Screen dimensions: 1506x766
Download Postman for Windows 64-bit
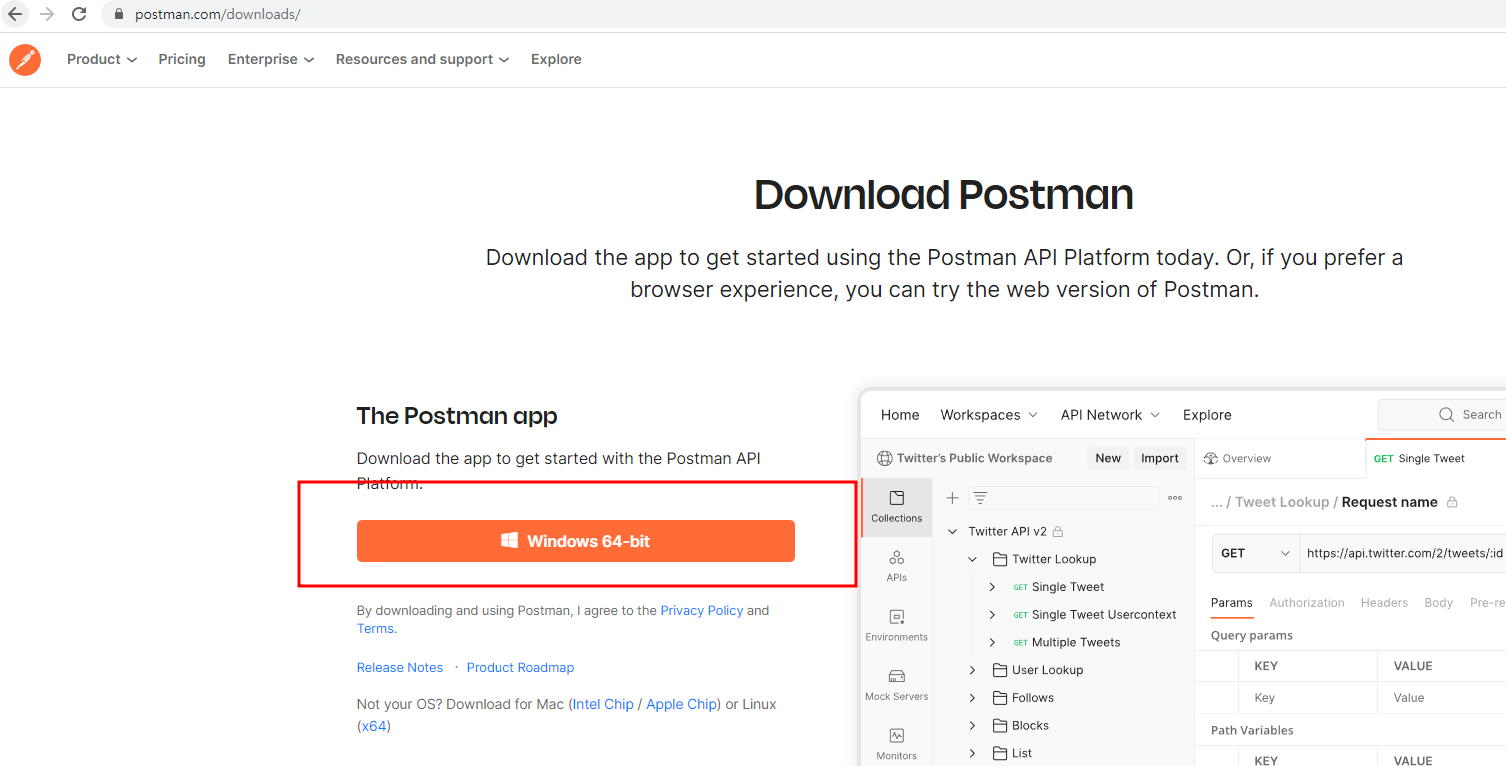click(x=576, y=541)
